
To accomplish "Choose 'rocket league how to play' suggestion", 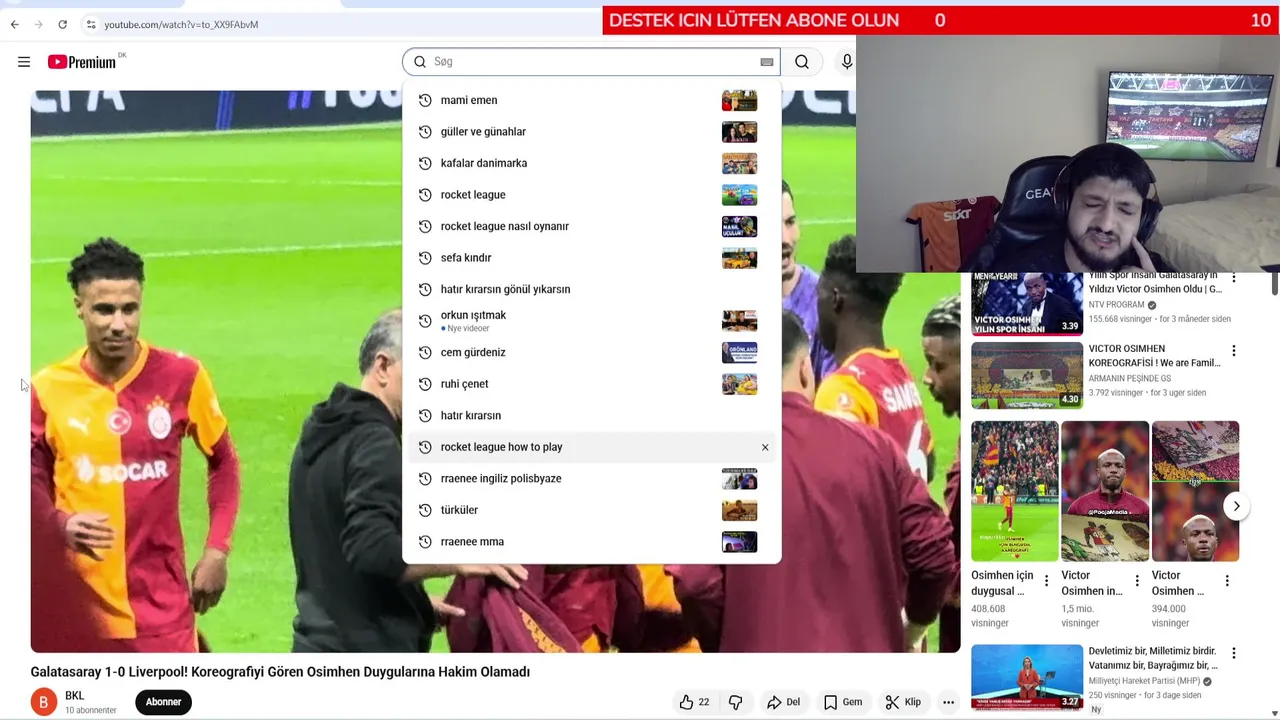I will (x=591, y=447).
